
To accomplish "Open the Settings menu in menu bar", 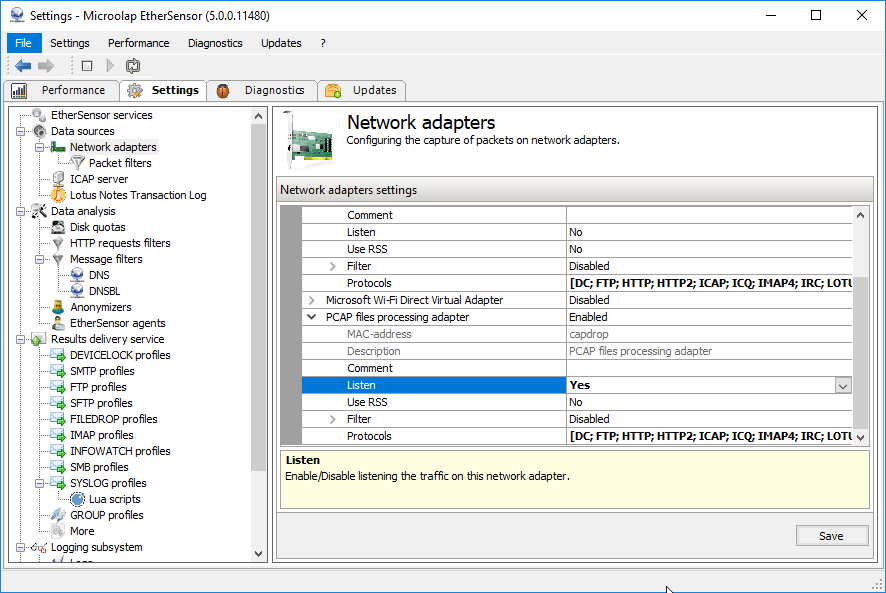I will (70, 43).
